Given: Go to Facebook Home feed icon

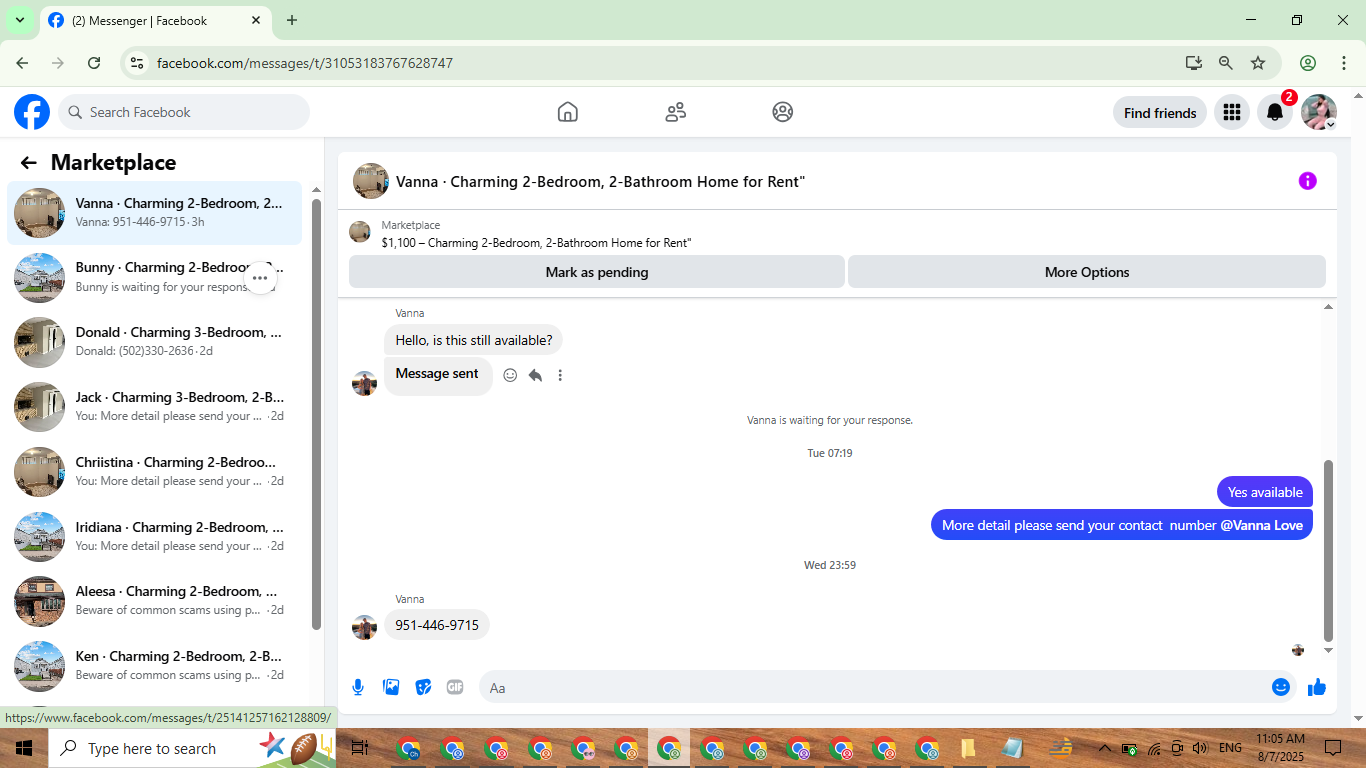Looking at the screenshot, I should 568,112.
